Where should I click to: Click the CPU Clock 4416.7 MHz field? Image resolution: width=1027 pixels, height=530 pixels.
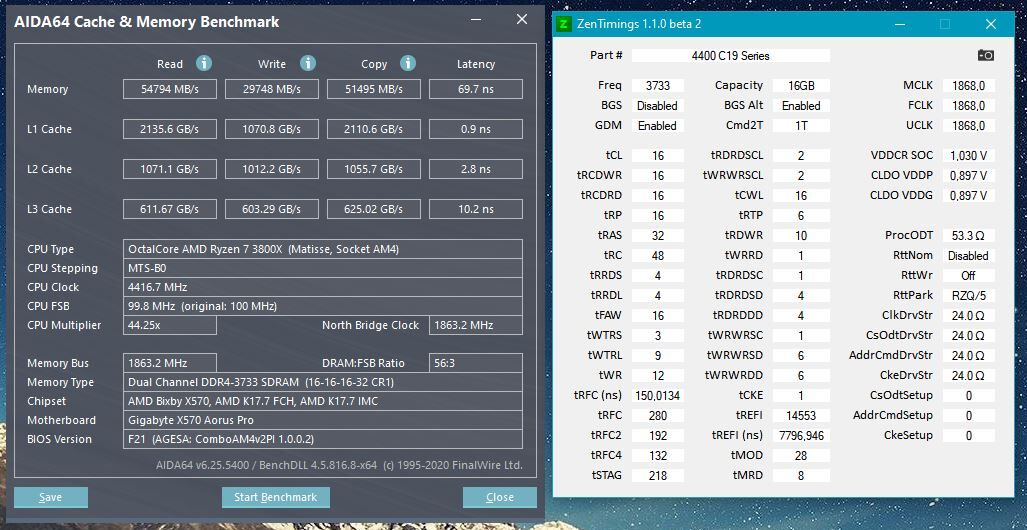point(323,287)
